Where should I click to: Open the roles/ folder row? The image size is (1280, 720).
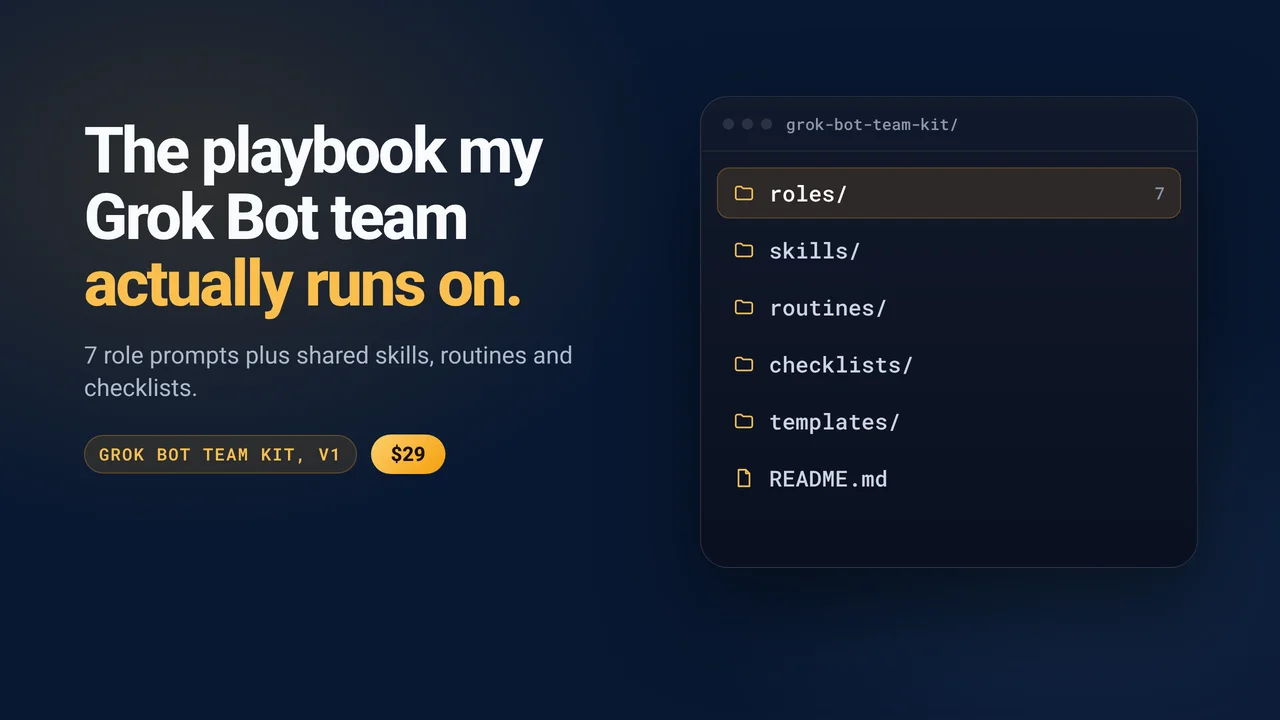pos(949,193)
